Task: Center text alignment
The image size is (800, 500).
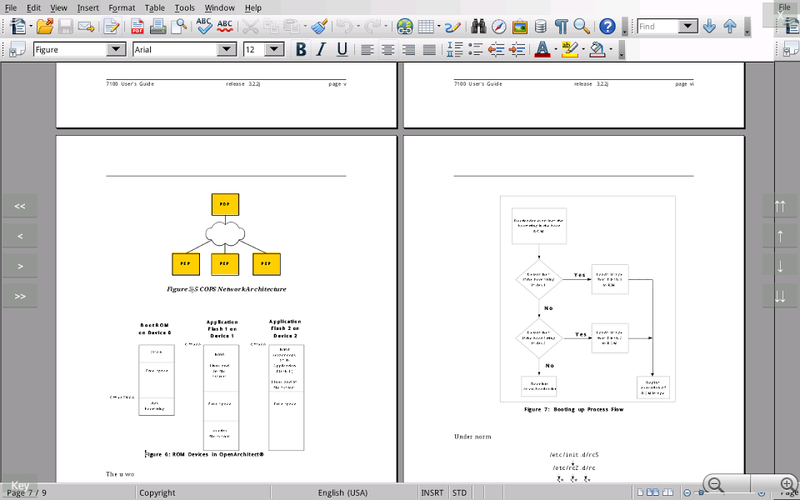Action: [x=388, y=49]
